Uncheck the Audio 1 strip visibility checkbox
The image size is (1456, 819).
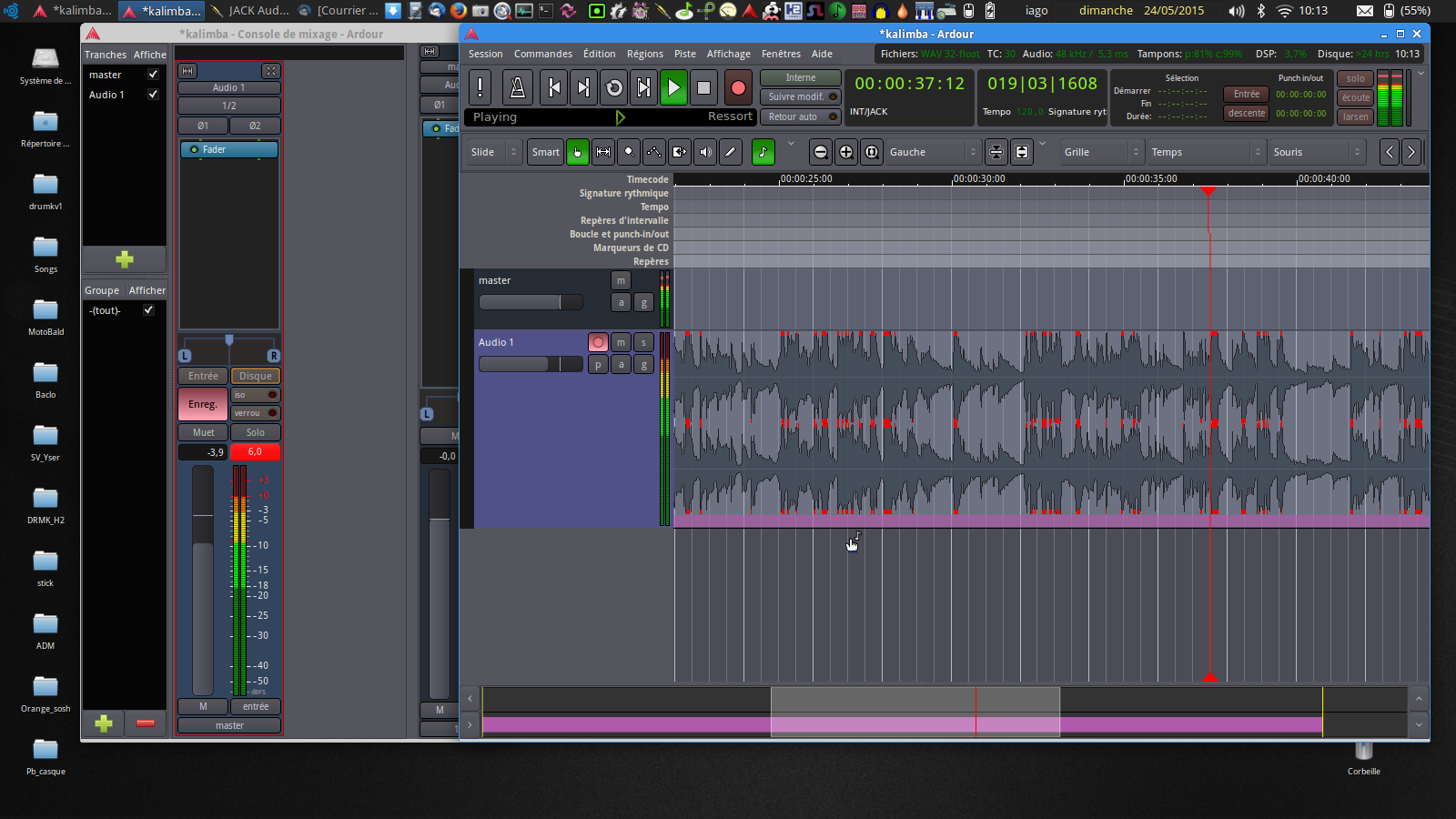tap(153, 95)
